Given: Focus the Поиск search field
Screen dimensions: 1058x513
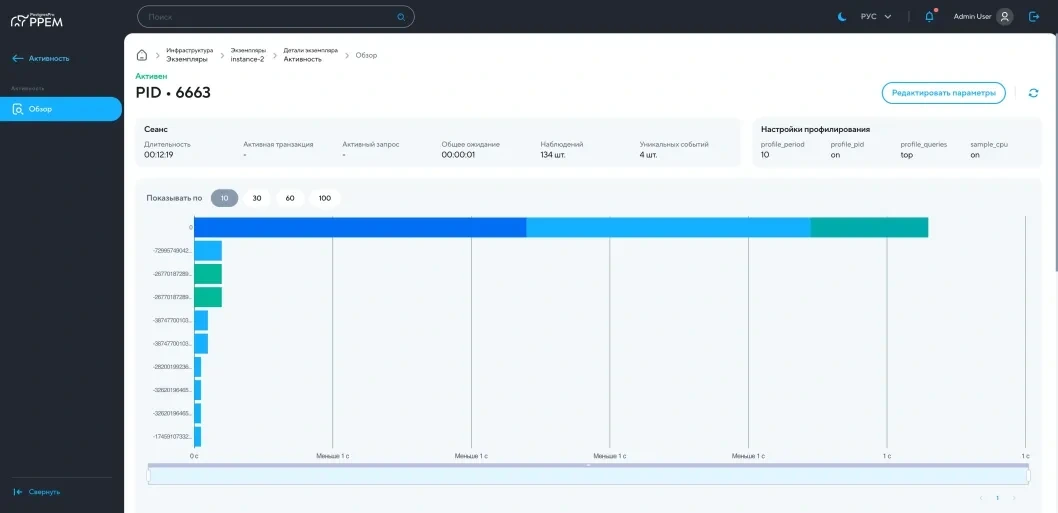Looking at the screenshot, I should [276, 17].
